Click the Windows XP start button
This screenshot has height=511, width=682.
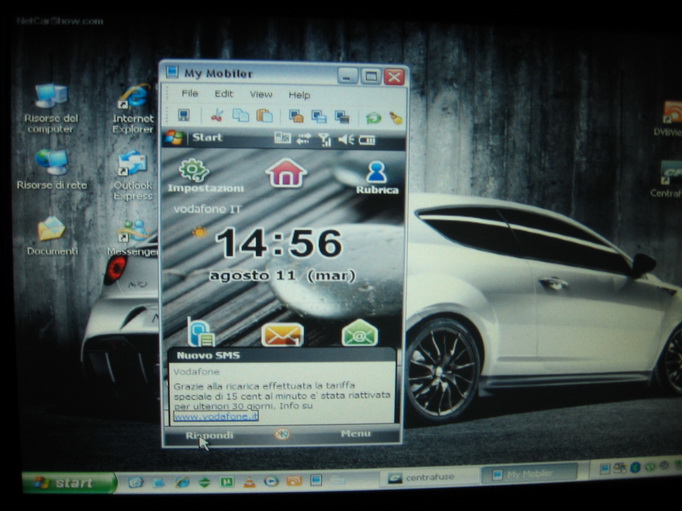[x=70, y=483]
